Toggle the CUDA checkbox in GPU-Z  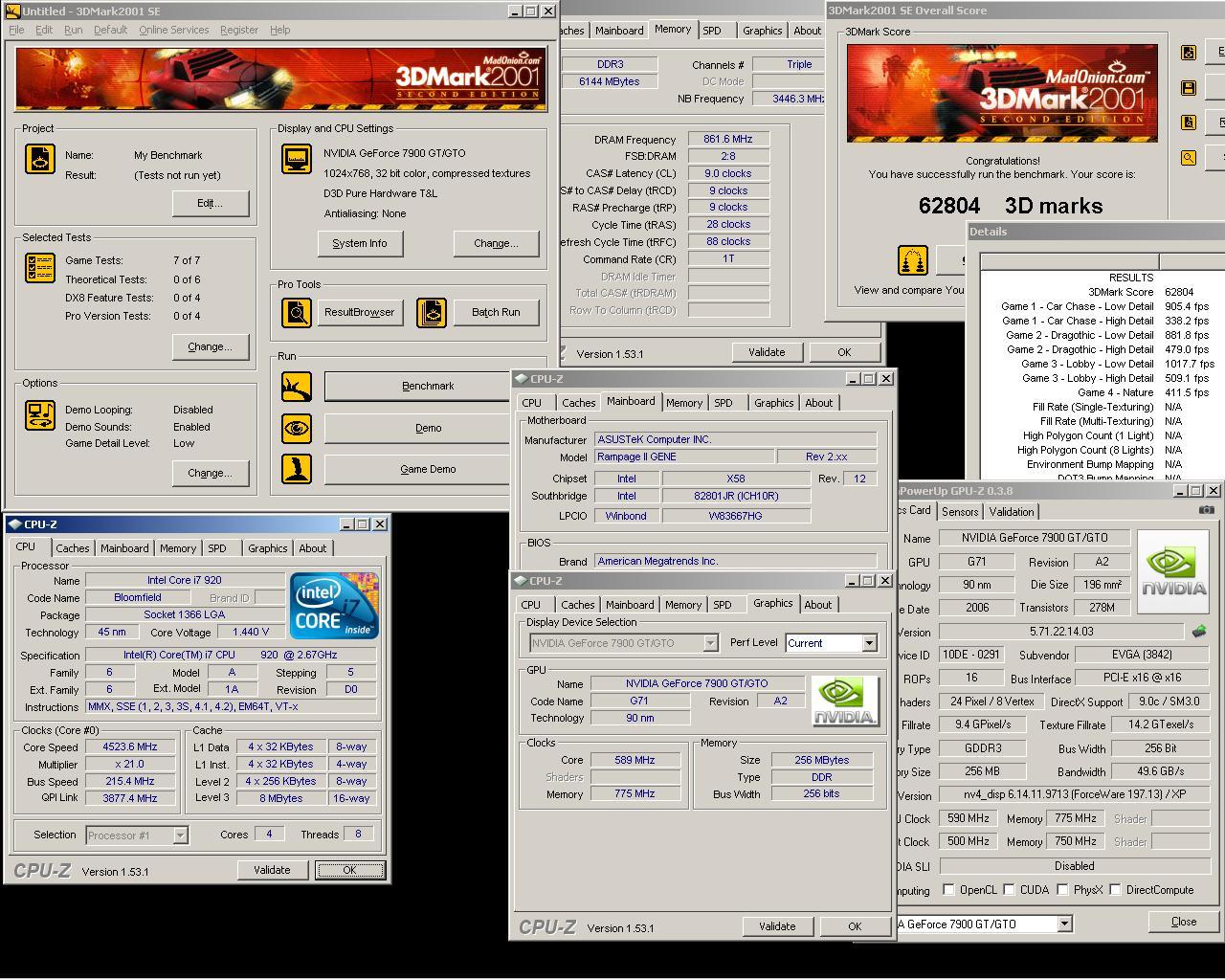pos(1010,890)
